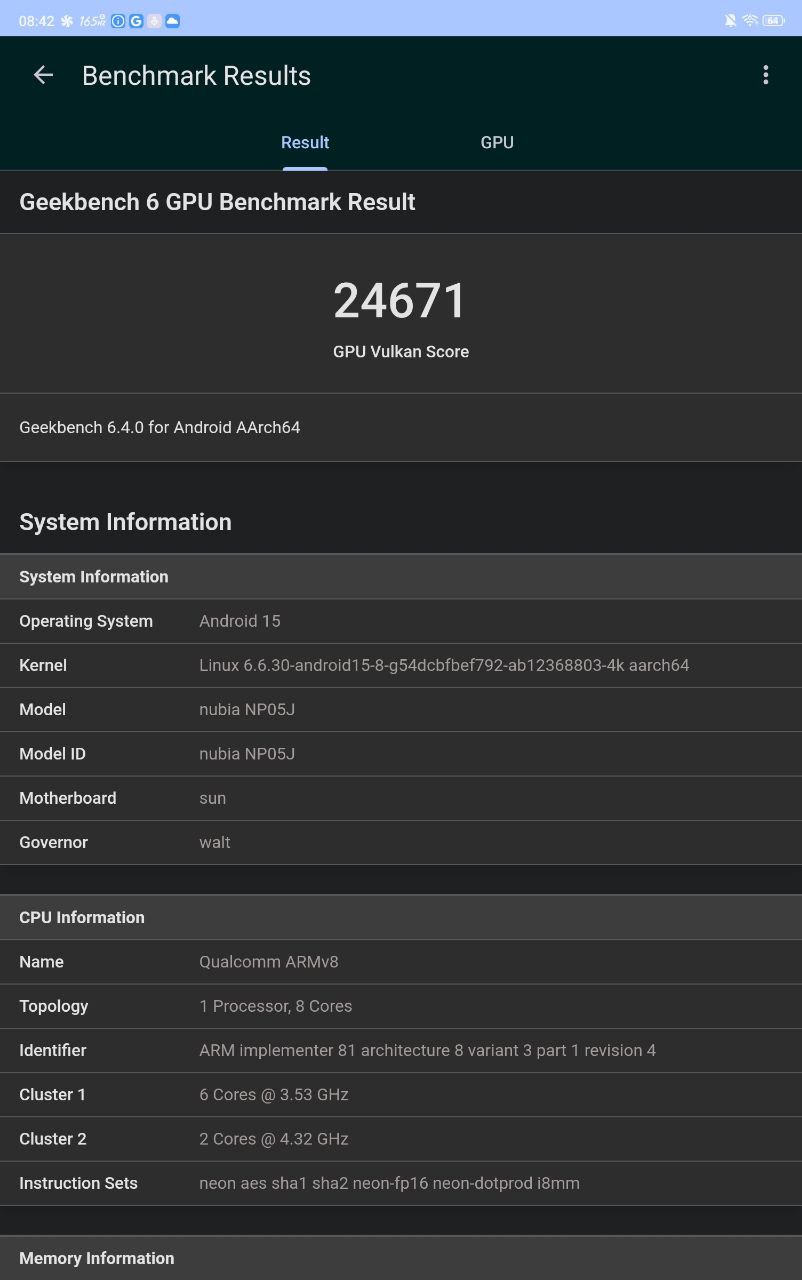Tap the 08:42 clock
Image resolution: width=802 pixels, height=1280 pixels.
click(x=36, y=21)
